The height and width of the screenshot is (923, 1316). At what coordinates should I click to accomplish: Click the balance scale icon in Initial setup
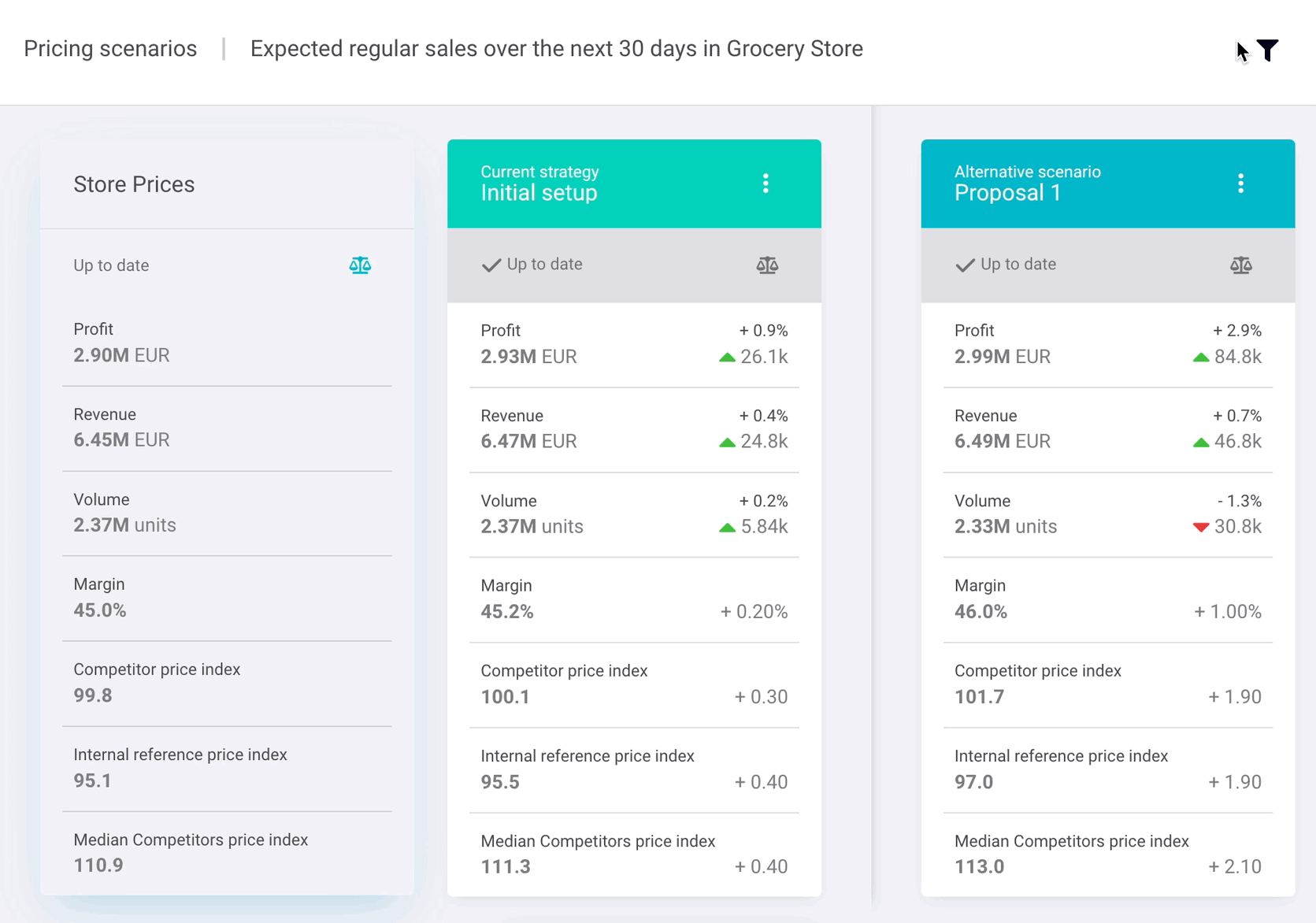767,265
